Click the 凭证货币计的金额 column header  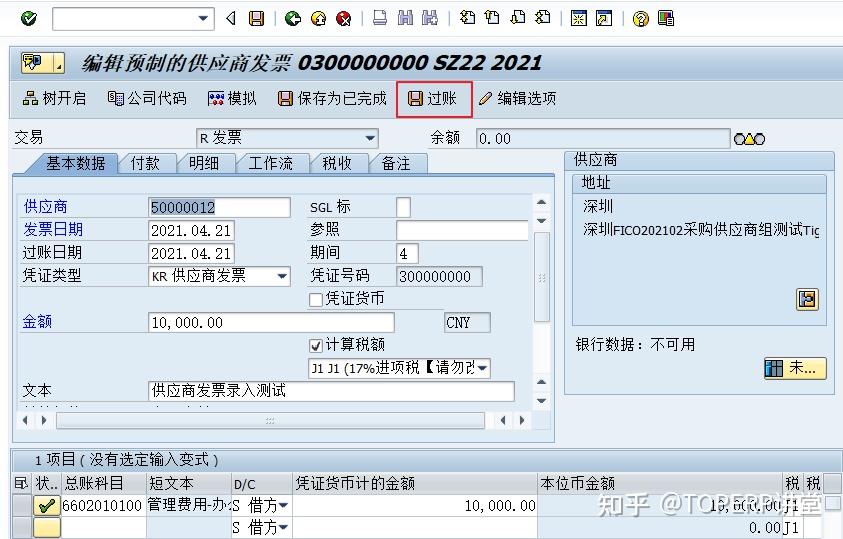[415, 483]
